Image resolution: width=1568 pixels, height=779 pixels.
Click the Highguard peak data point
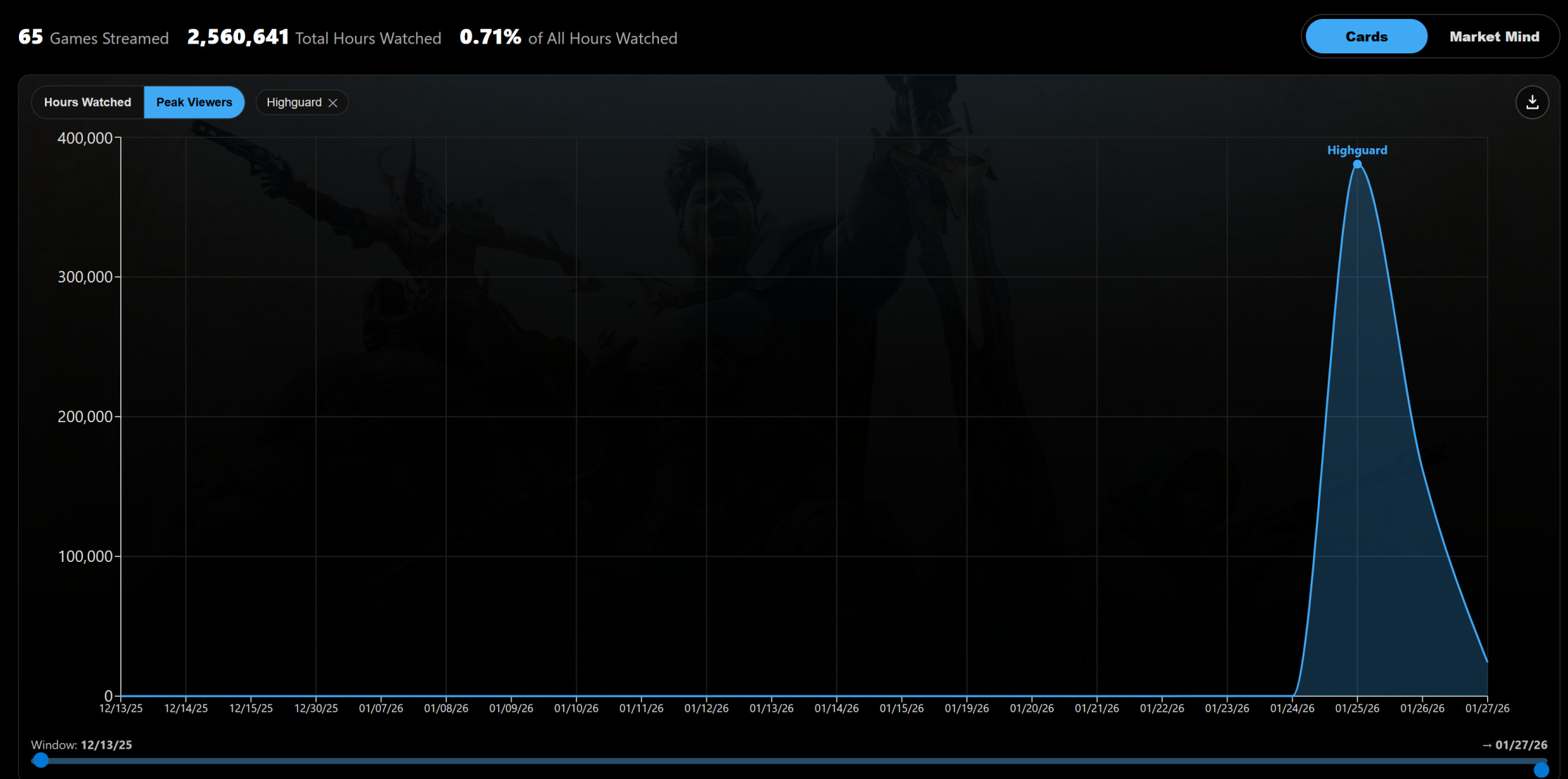tap(1357, 164)
